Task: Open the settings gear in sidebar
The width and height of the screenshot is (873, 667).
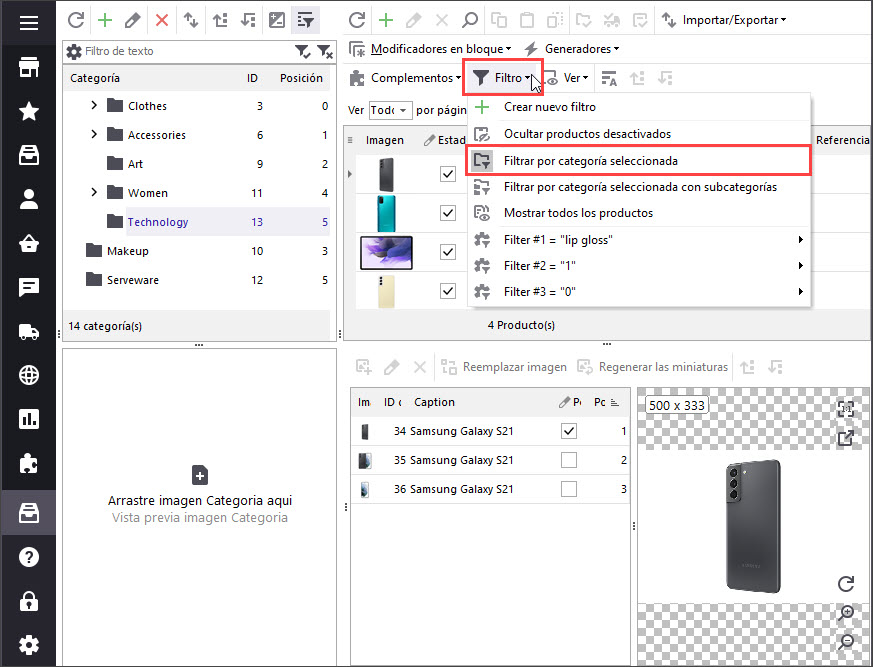Action: coord(28,645)
